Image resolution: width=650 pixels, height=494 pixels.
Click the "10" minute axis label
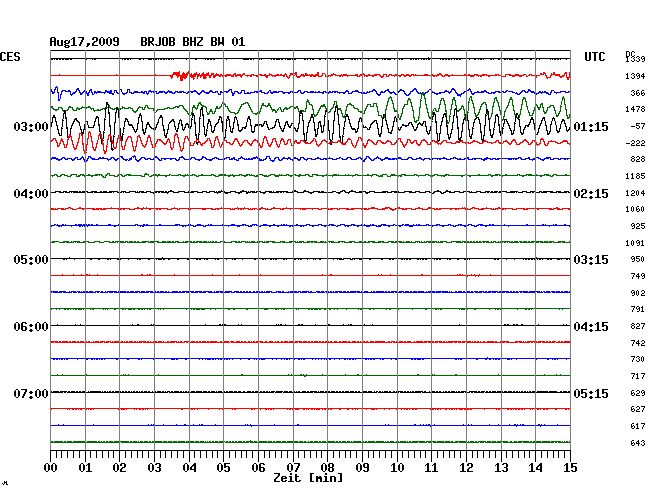[397, 468]
